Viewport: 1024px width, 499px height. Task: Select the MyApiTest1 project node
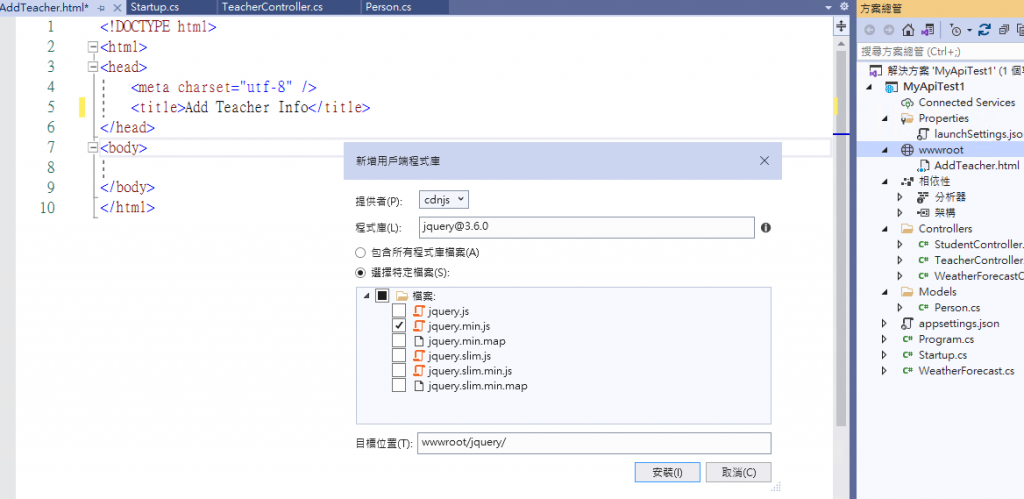point(934,87)
